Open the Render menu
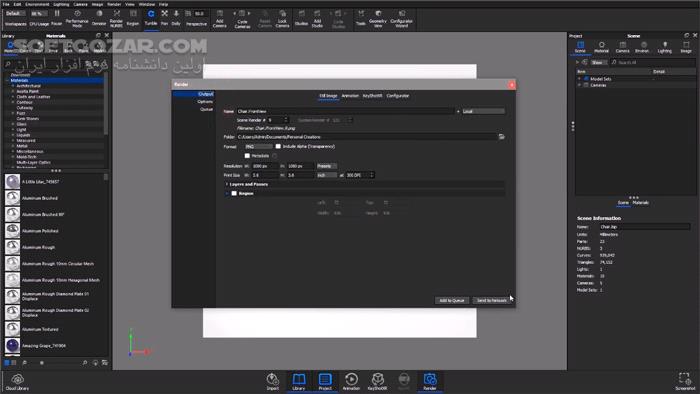This screenshot has height=394, width=700. (x=114, y=4)
